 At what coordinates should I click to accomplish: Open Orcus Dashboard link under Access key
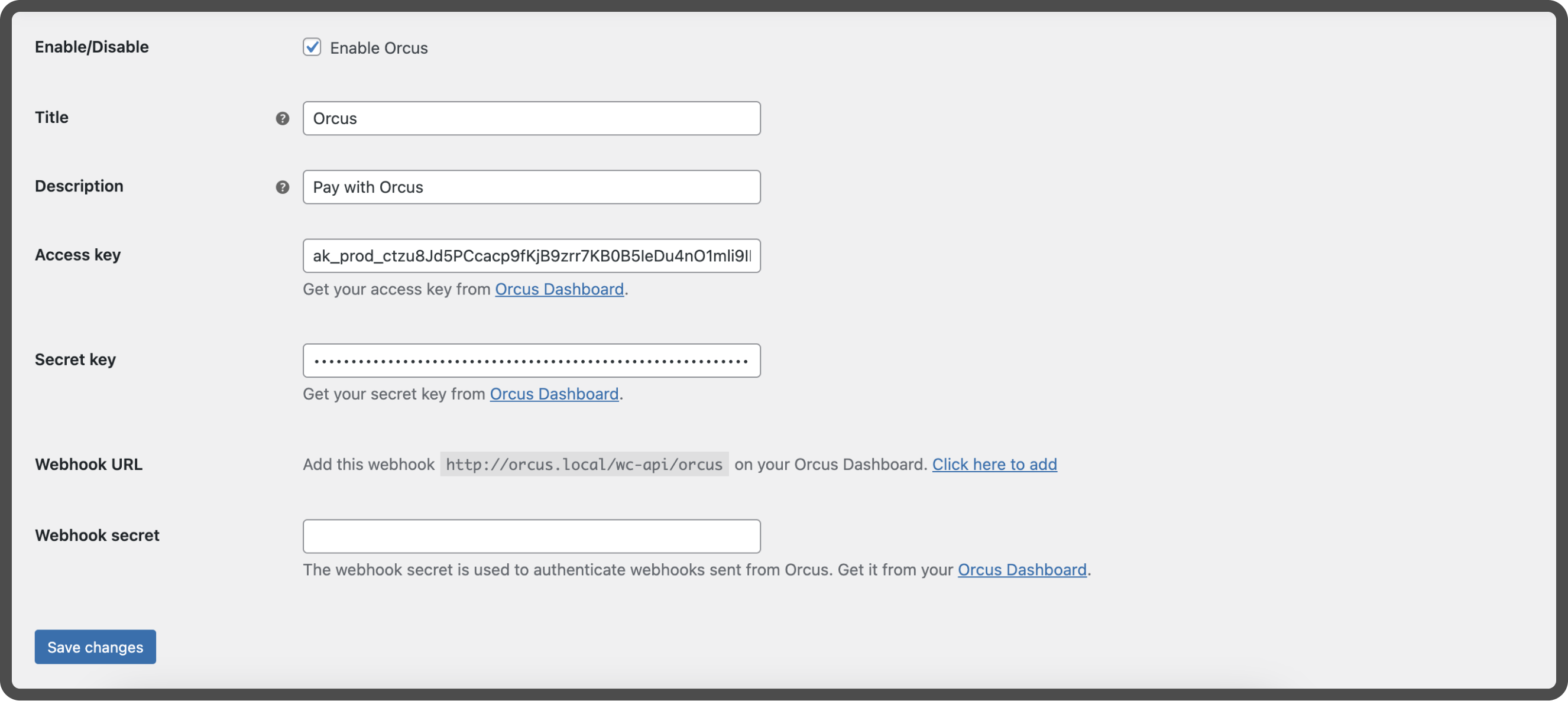(559, 289)
